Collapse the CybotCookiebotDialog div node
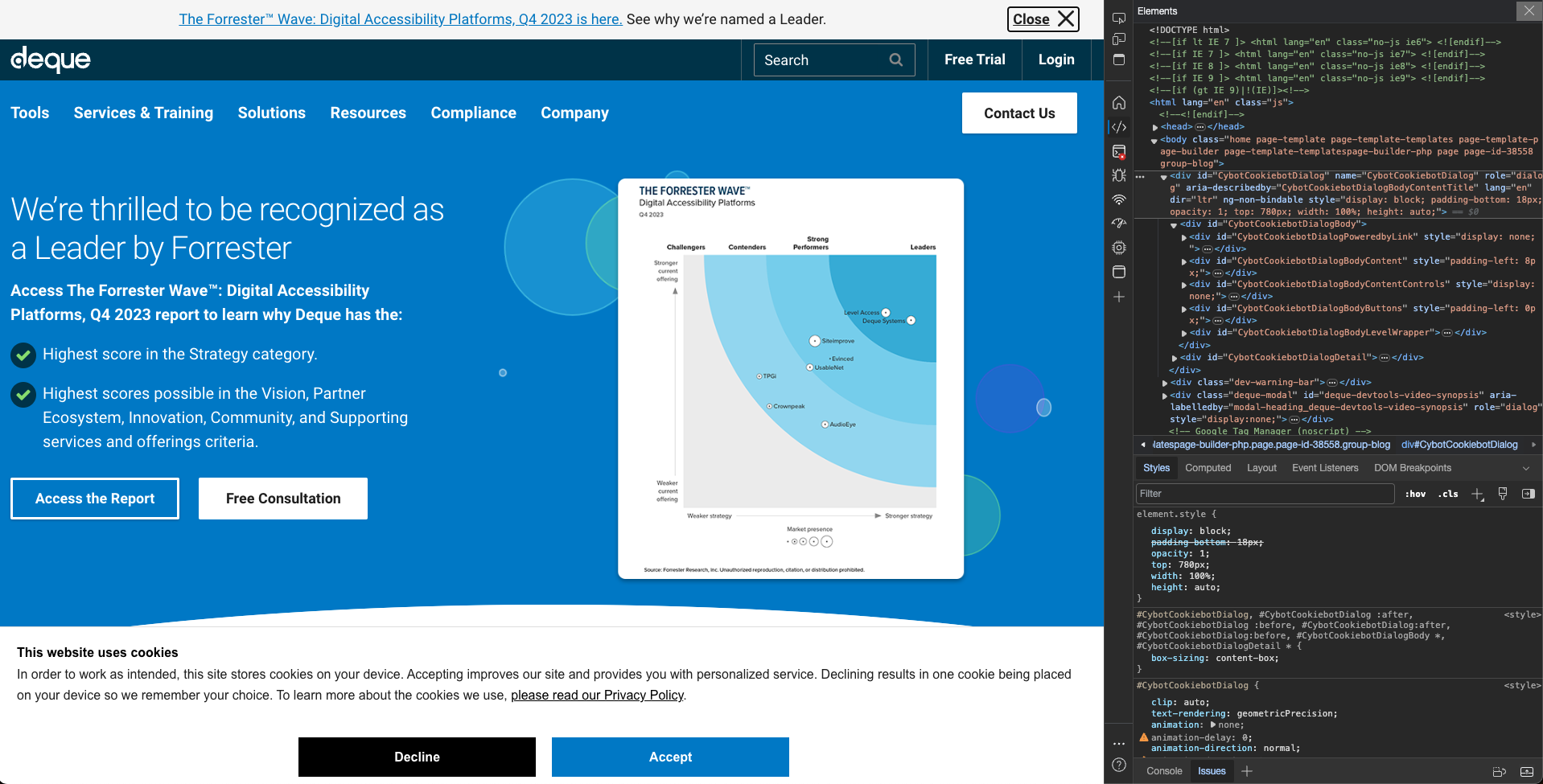Screen dimensions: 1543x784 pyautogui.click(x=1164, y=176)
